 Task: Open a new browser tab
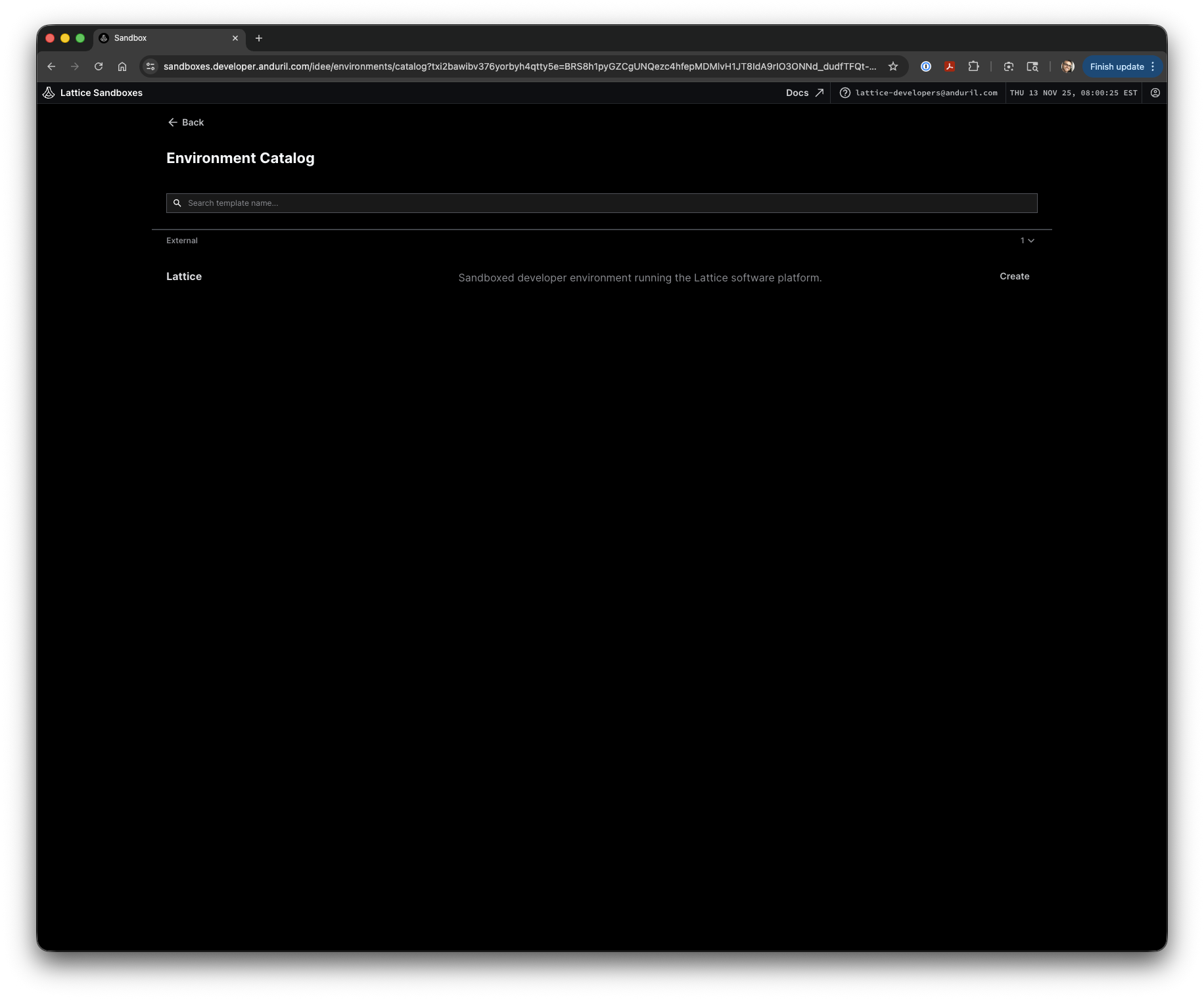click(259, 38)
